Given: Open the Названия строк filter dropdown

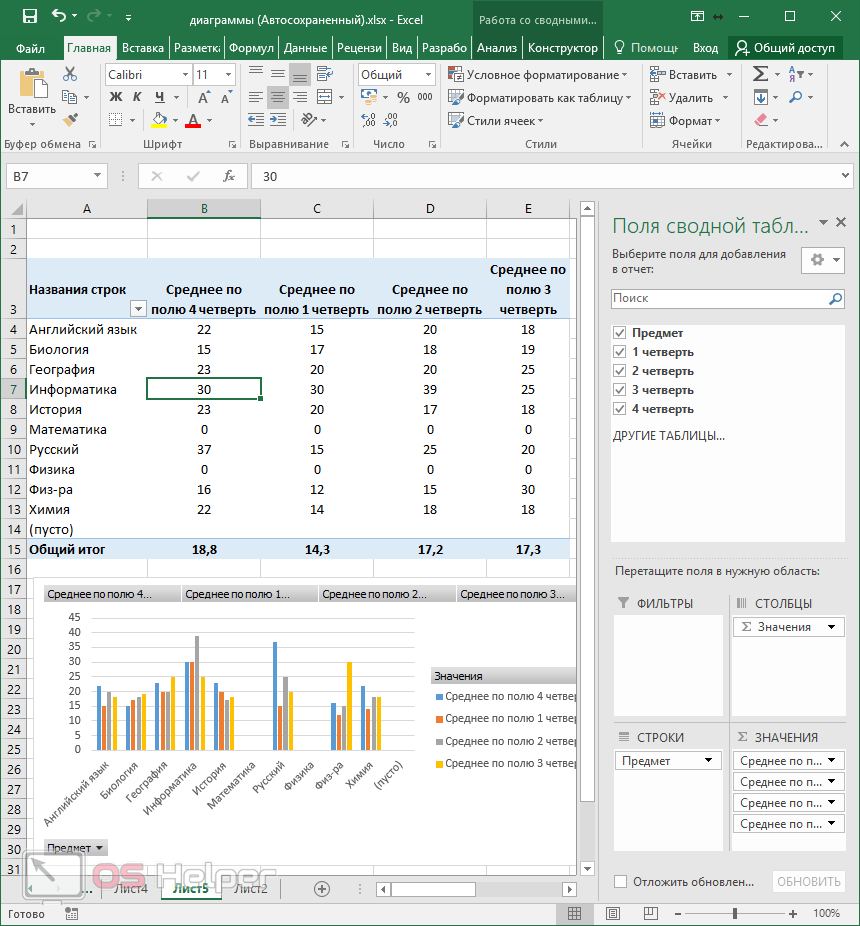Looking at the screenshot, I should [138, 310].
